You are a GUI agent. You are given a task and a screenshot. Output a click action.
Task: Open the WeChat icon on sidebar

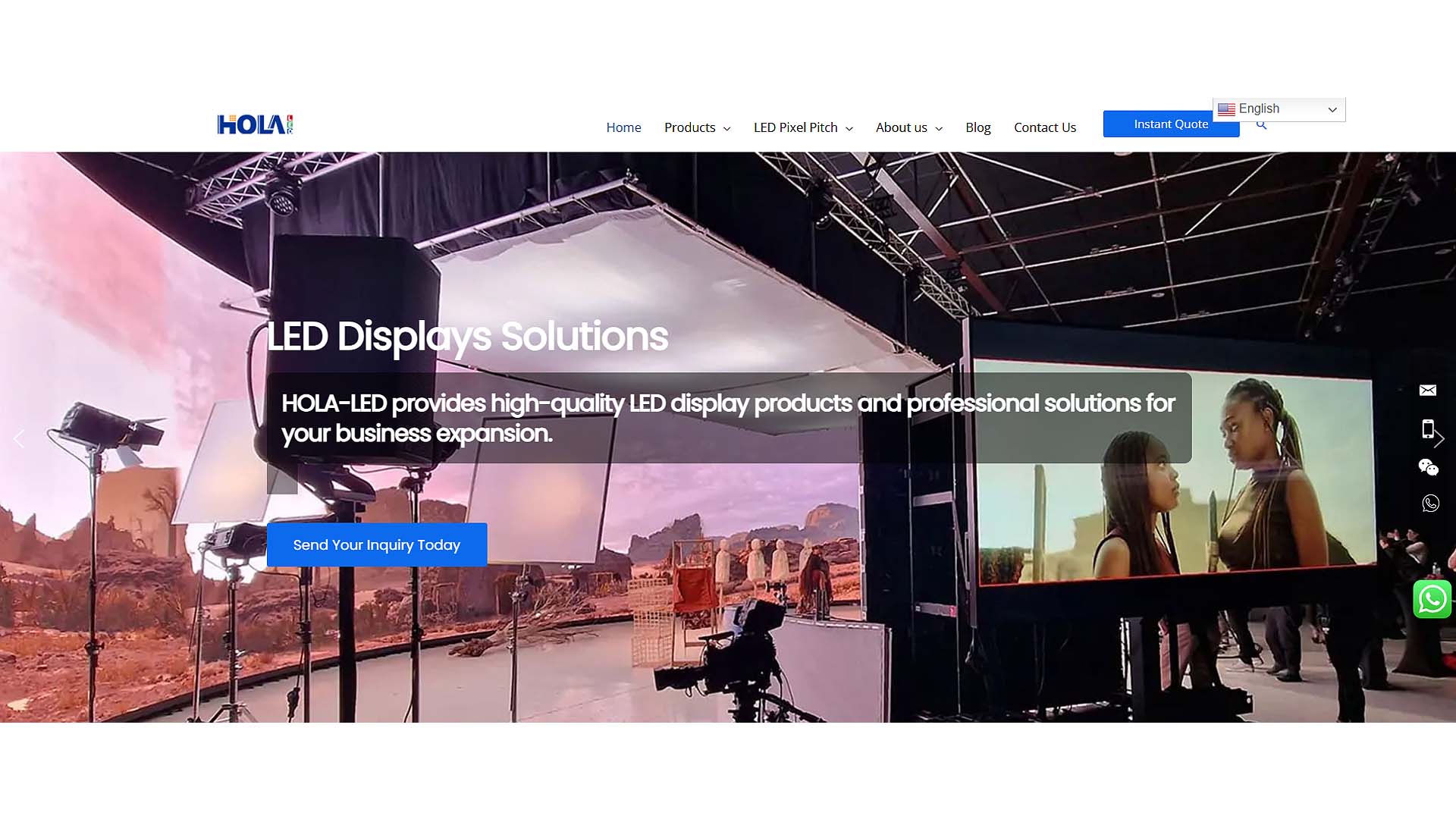1429,467
